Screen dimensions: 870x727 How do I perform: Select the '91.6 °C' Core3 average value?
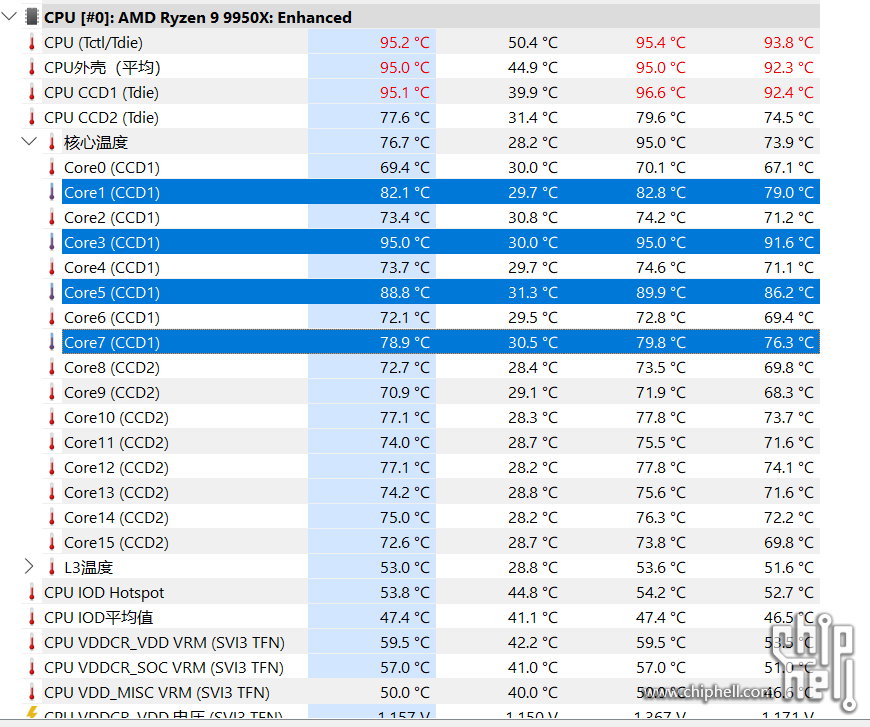click(x=788, y=243)
